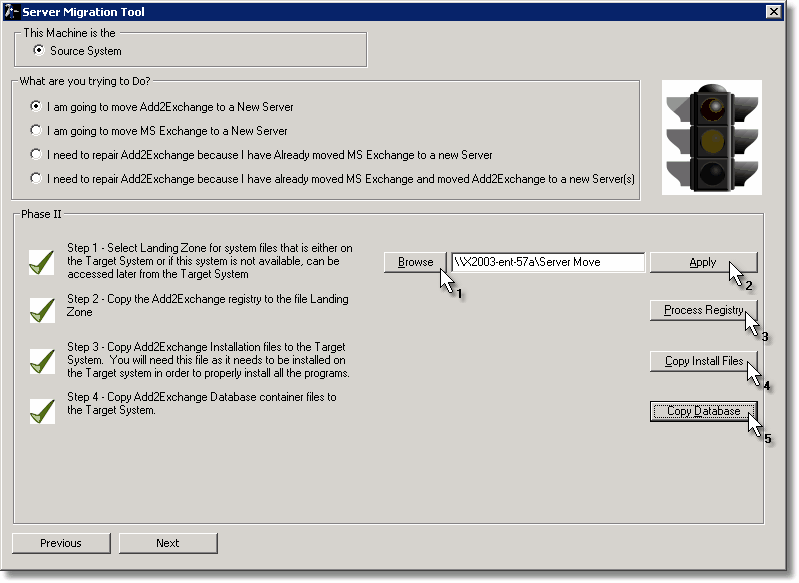
Task: Click the Step 4 Copy Database container description
Action: (x=202, y=404)
